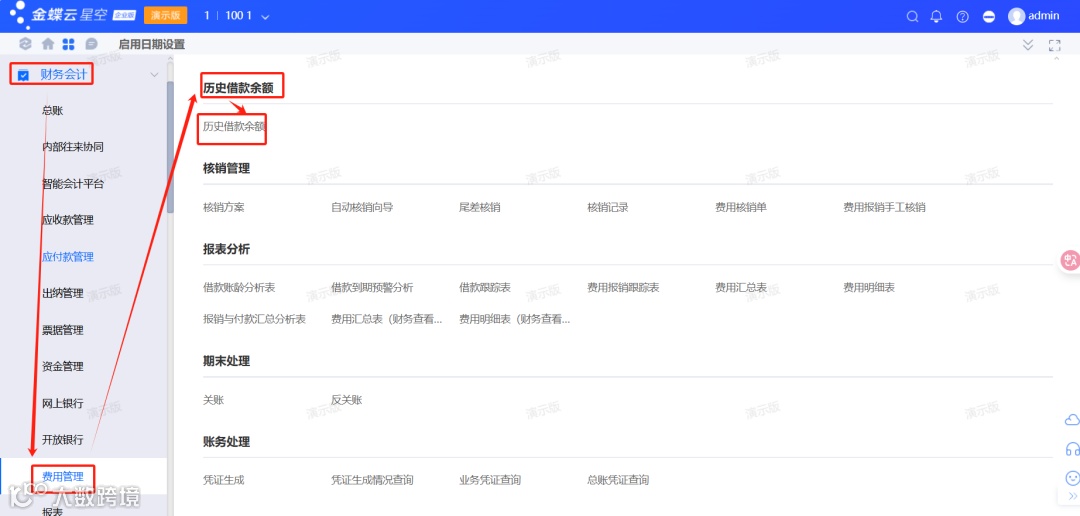Open 凭证生成情况查询 link
1080x516 pixels.
tap(372, 479)
